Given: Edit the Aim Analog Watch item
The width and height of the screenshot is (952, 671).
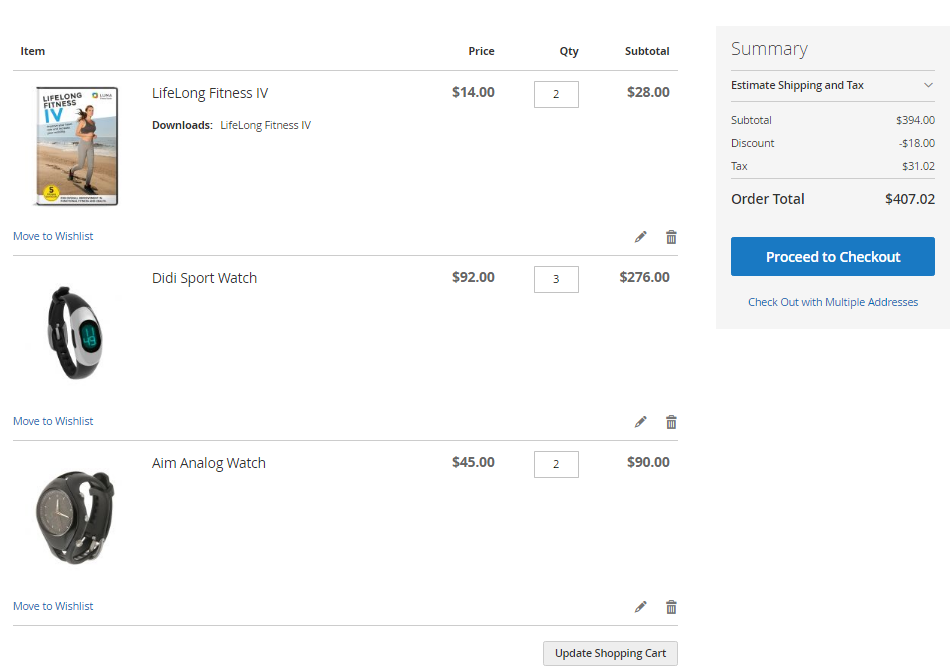Looking at the screenshot, I should 640,607.
